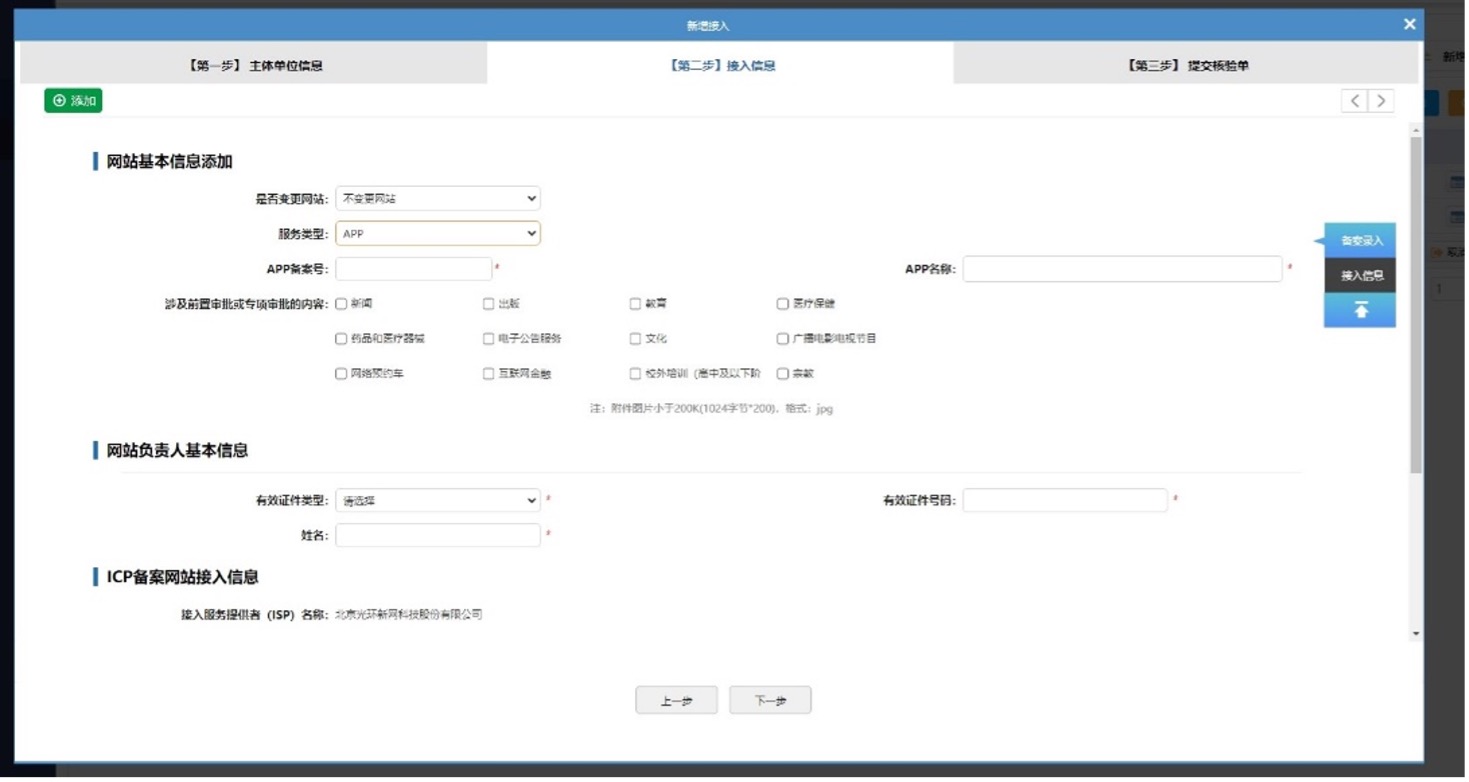Image resolution: width=1469 pixels, height=782 pixels.
Task: Click the scrollbar down arrow icon
Action: [x=1414, y=632]
